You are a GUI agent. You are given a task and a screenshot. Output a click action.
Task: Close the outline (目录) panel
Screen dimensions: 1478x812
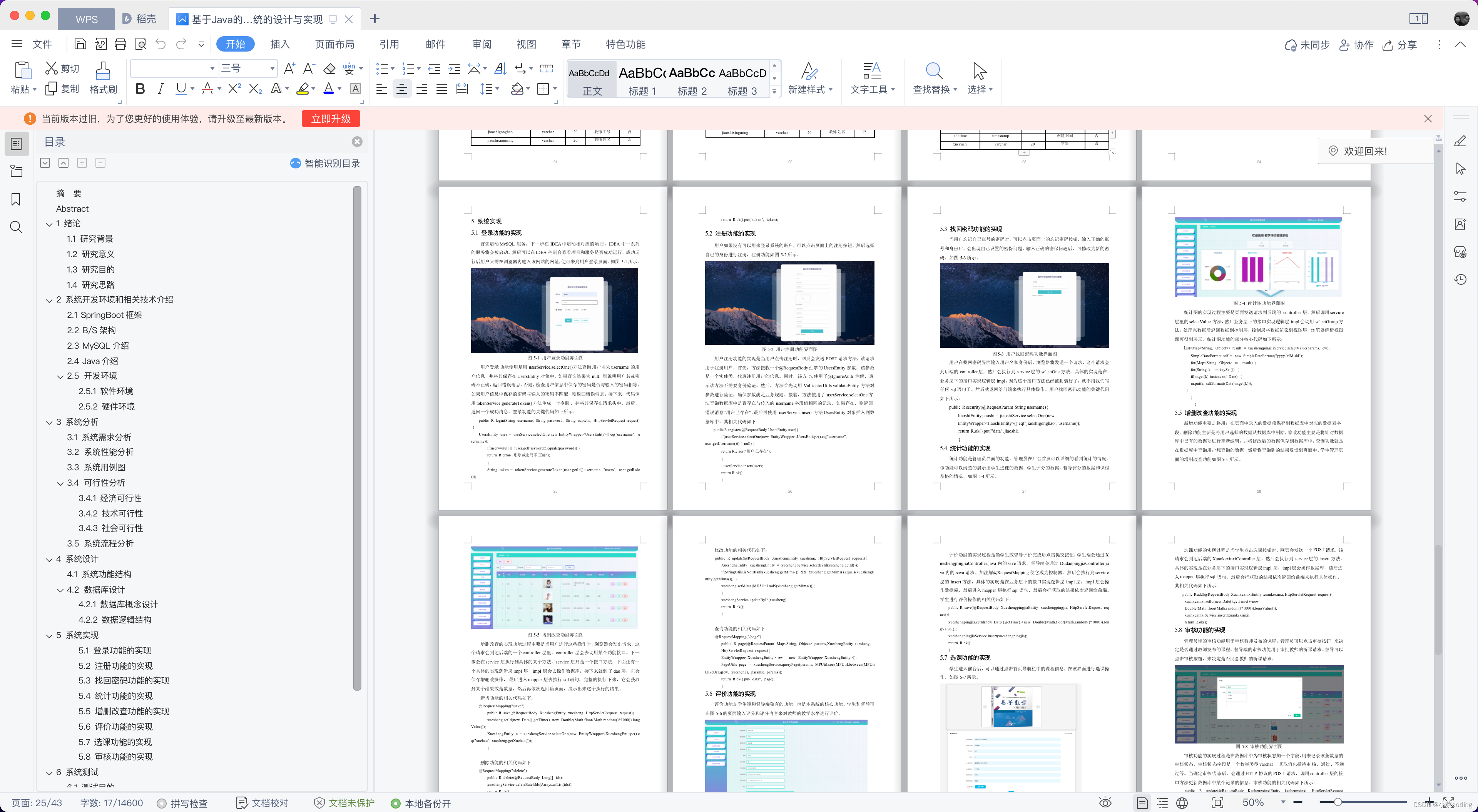tap(357, 142)
